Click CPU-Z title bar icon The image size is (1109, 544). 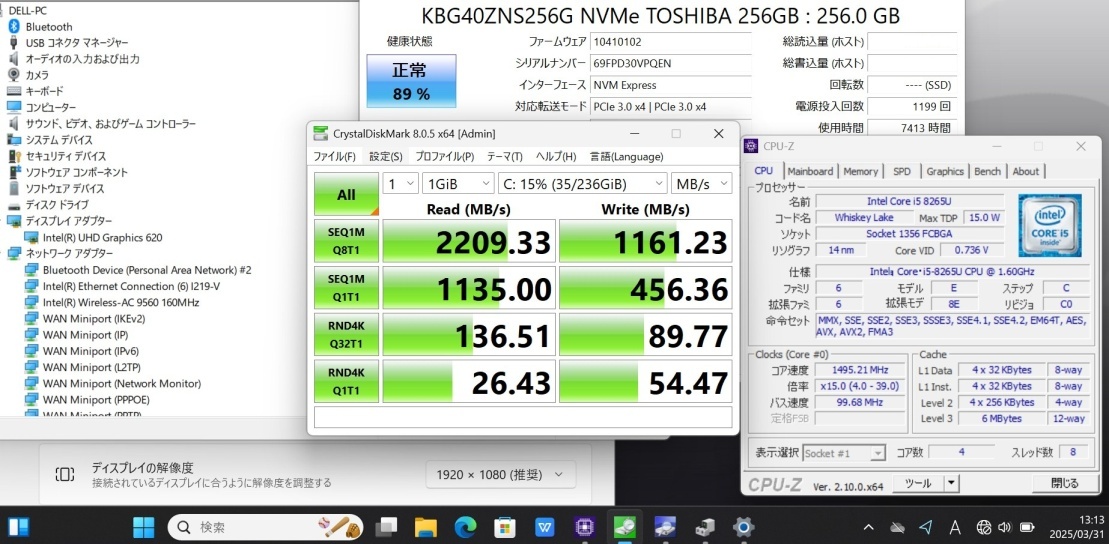coord(751,146)
